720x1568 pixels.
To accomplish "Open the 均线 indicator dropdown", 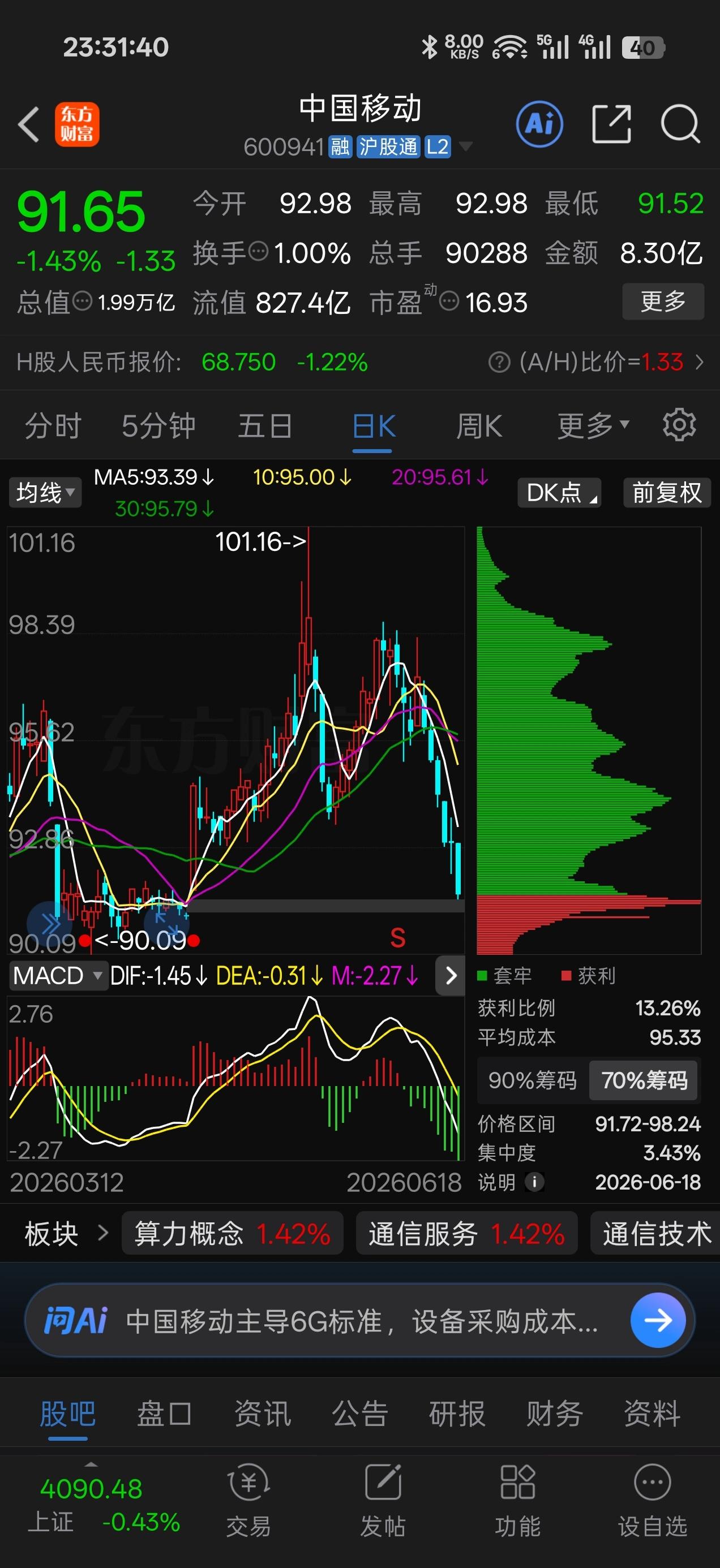I will click(45, 493).
